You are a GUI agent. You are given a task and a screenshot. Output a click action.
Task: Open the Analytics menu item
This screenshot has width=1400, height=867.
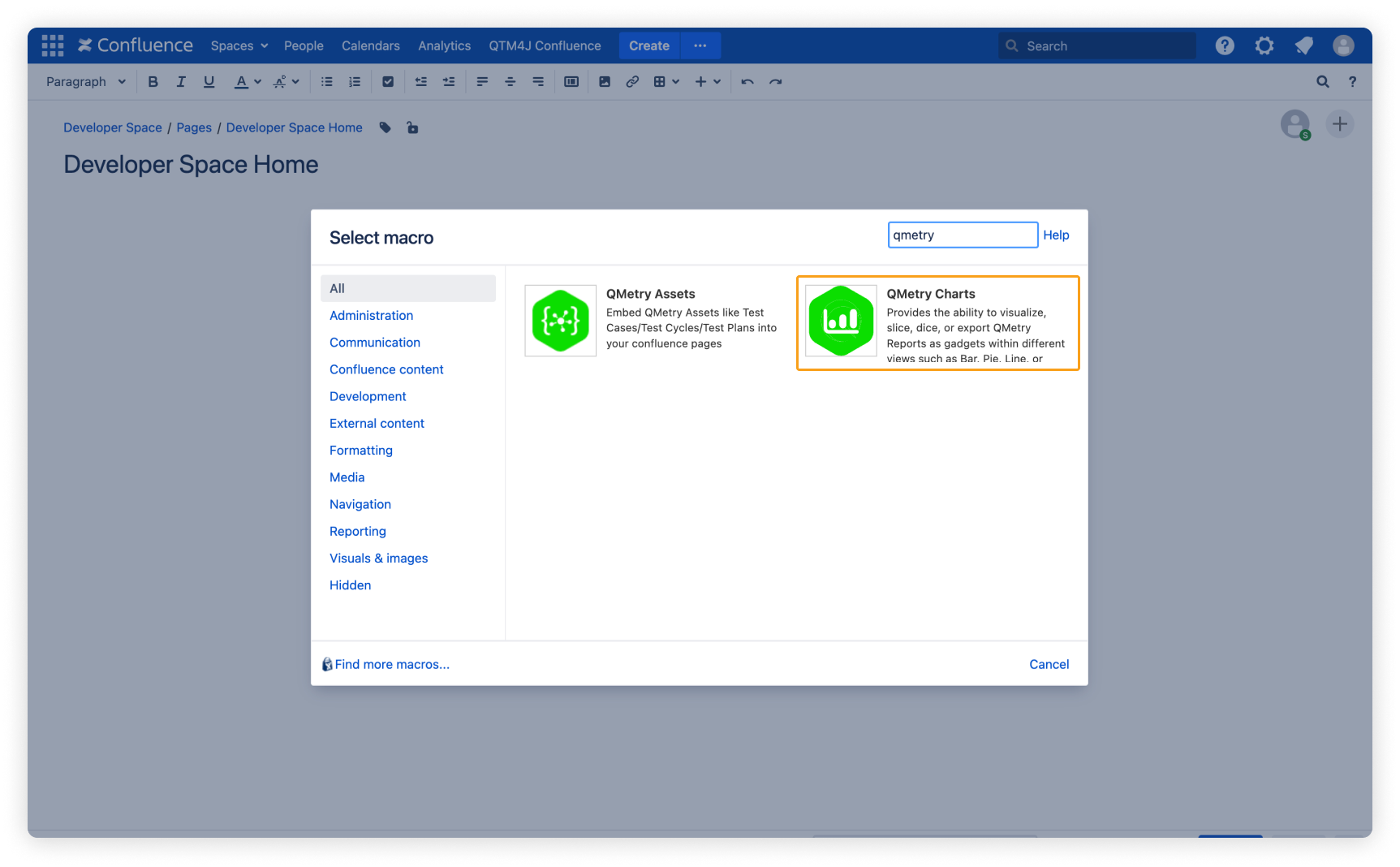444,45
